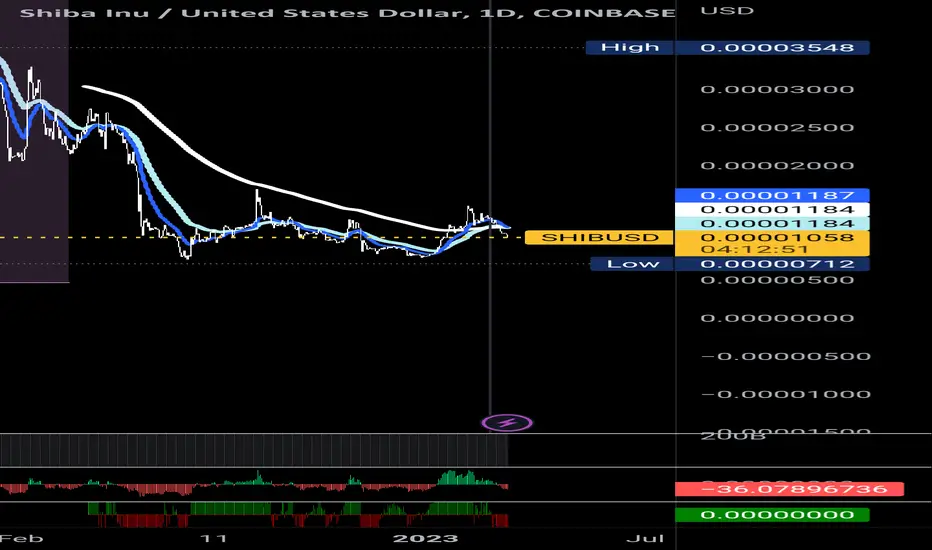932x550 pixels.
Task: Click the green 0.00000000 indicator value
Action: (773, 514)
